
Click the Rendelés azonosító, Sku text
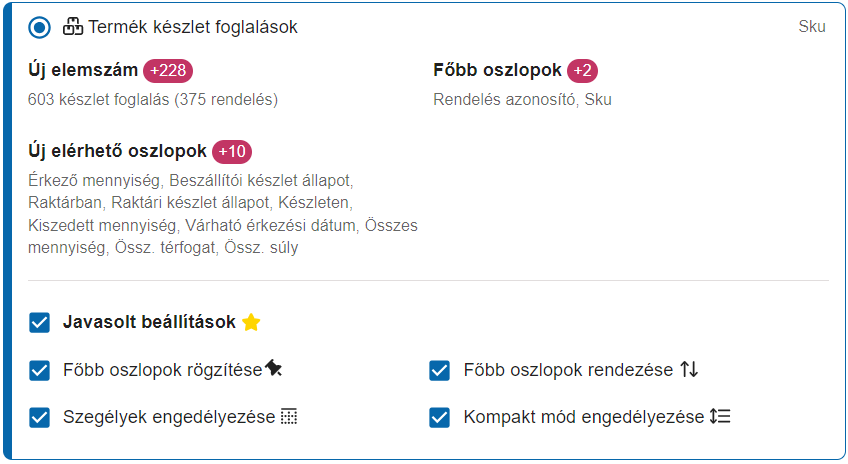click(522, 100)
